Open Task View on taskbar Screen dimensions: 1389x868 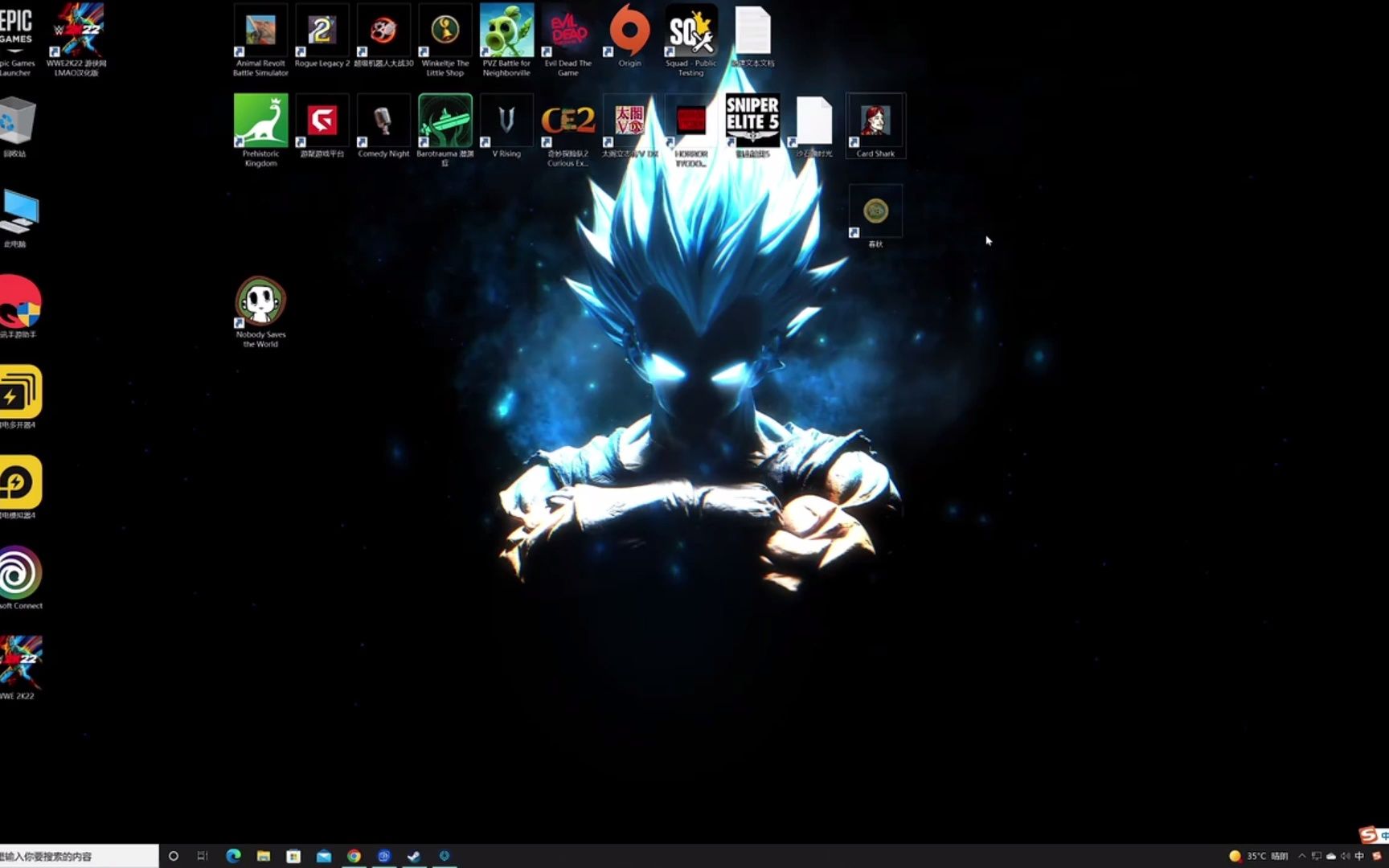click(x=203, y=856)
